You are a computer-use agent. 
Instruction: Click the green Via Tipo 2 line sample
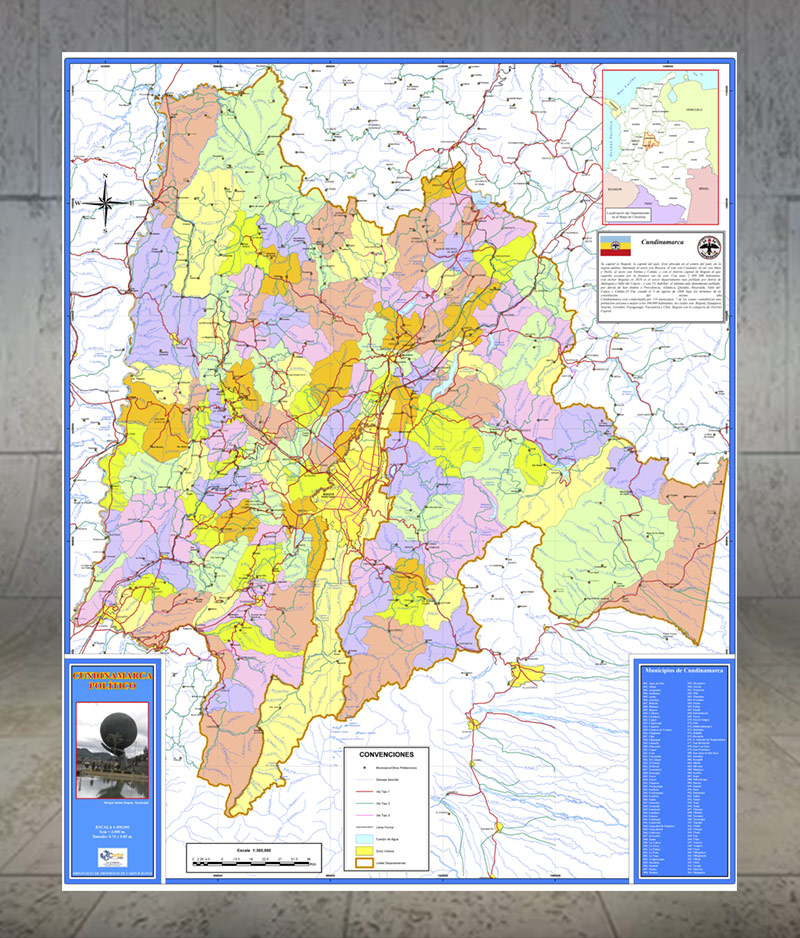click(364, 803)
